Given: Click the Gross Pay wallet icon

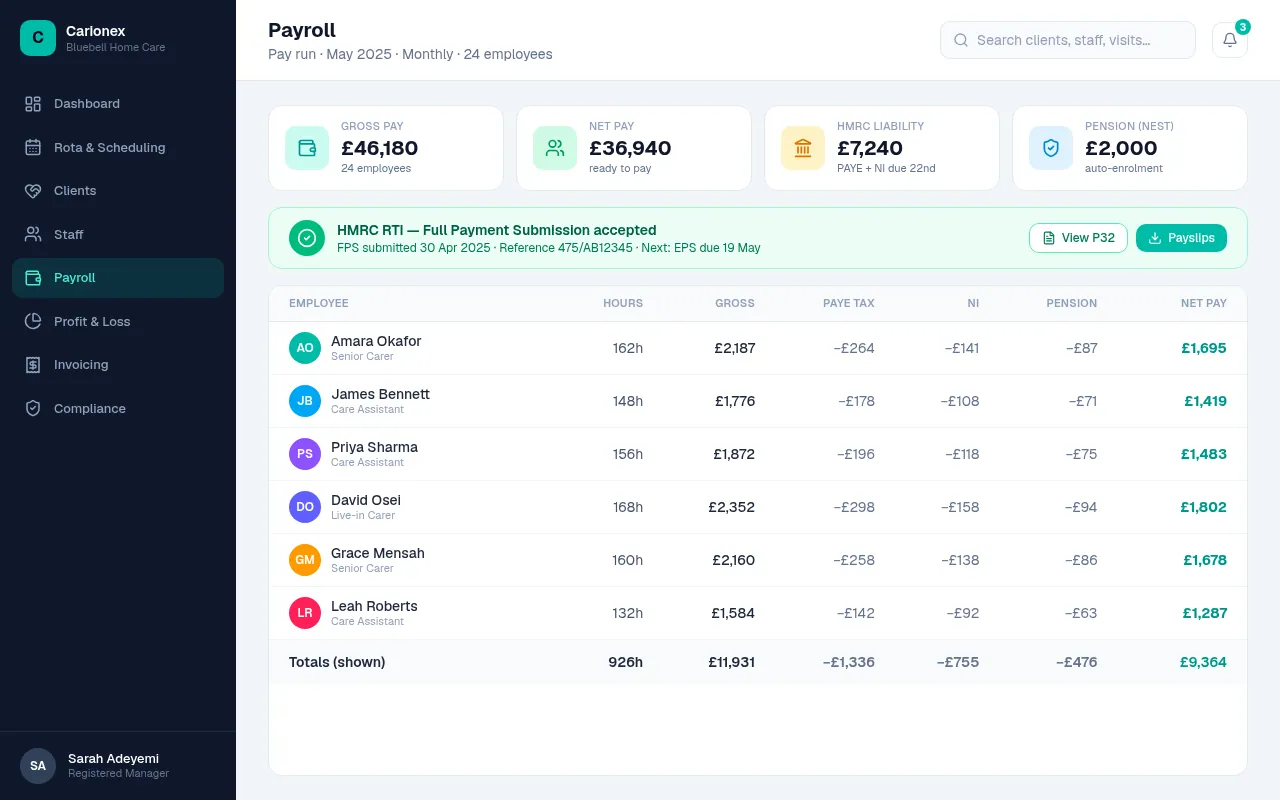Looking at the screenshot, I should 307,148.
